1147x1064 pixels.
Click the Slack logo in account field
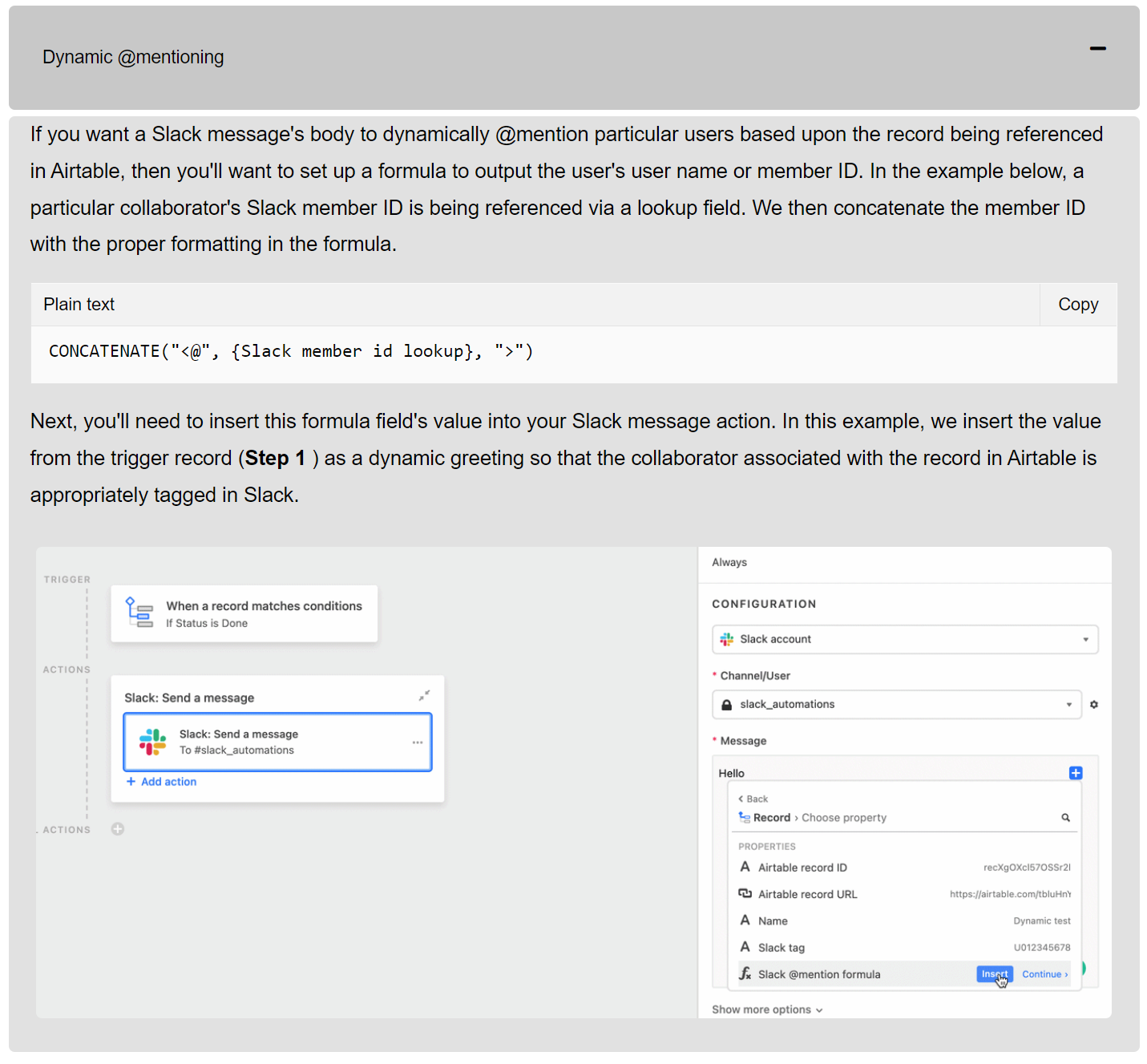[x=727, y=639]
